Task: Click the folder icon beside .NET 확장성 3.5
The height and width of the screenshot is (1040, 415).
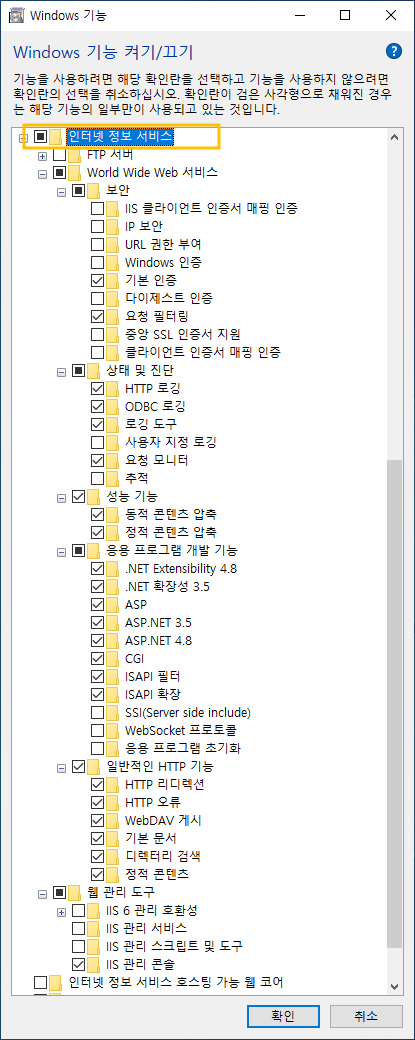Action: click(114, 587)
